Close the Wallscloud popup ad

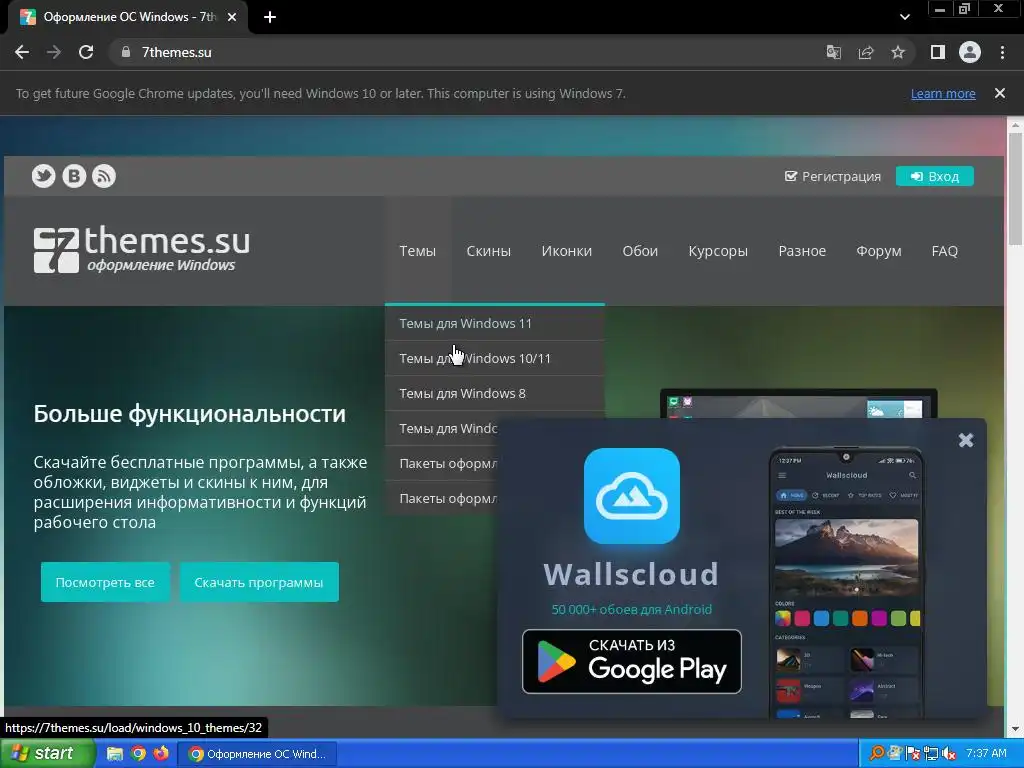tap(966, 440)
